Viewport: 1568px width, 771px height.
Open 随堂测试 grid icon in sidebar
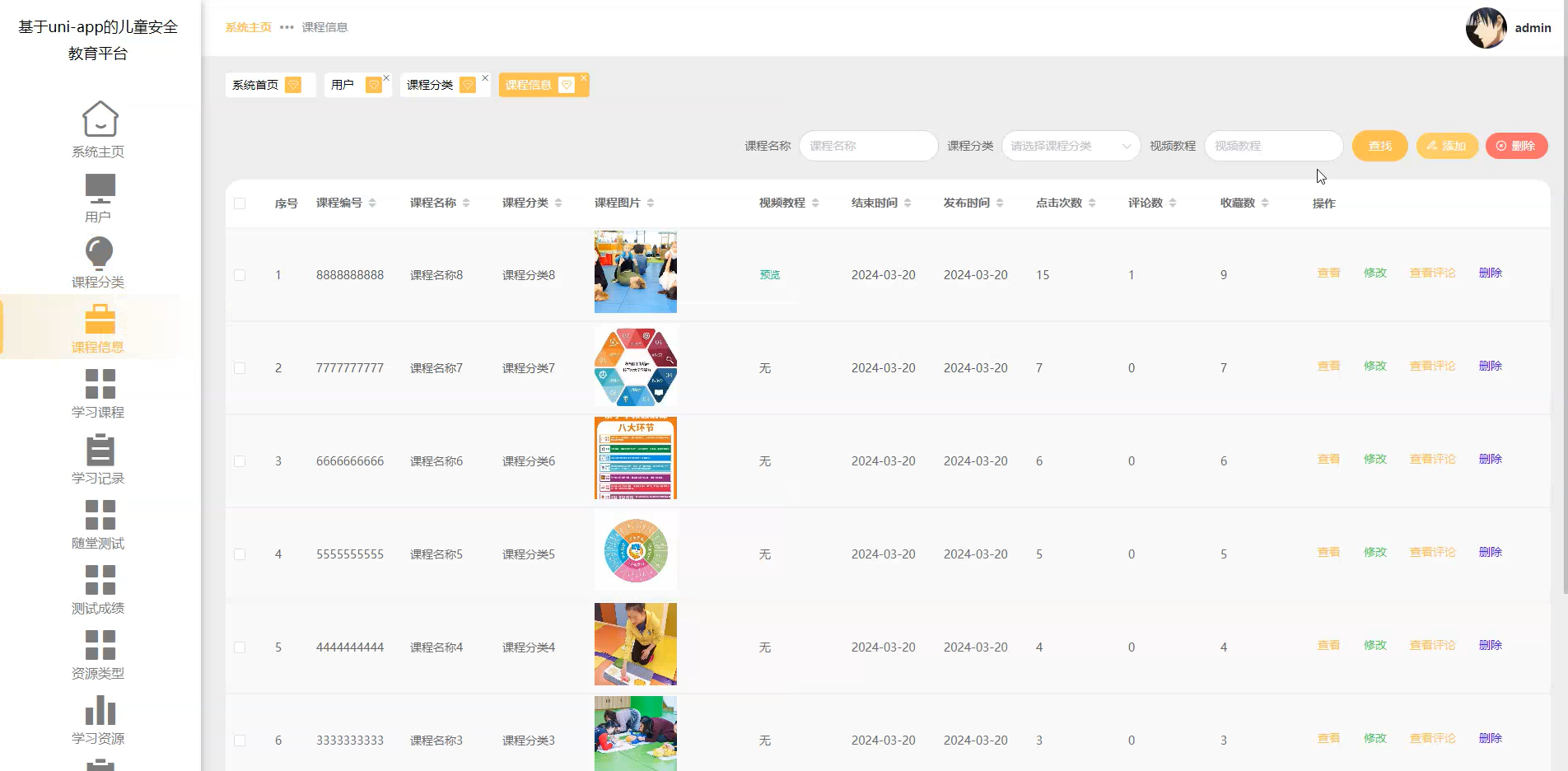(x=100, y=515)
